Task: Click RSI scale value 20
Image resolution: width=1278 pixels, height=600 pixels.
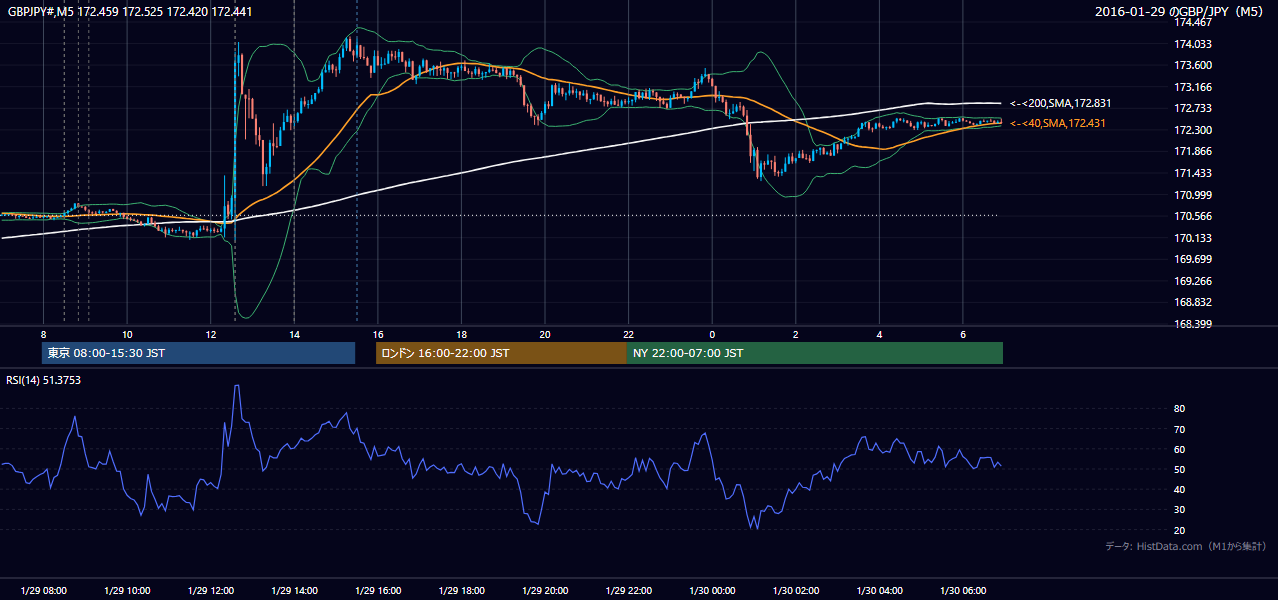Action: (x=1179, y=530)
